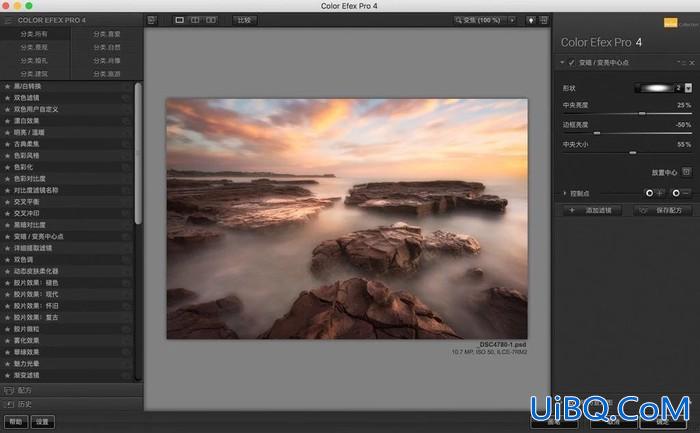Click the preset icon on 双色滤镜 row

pos(125,98)
